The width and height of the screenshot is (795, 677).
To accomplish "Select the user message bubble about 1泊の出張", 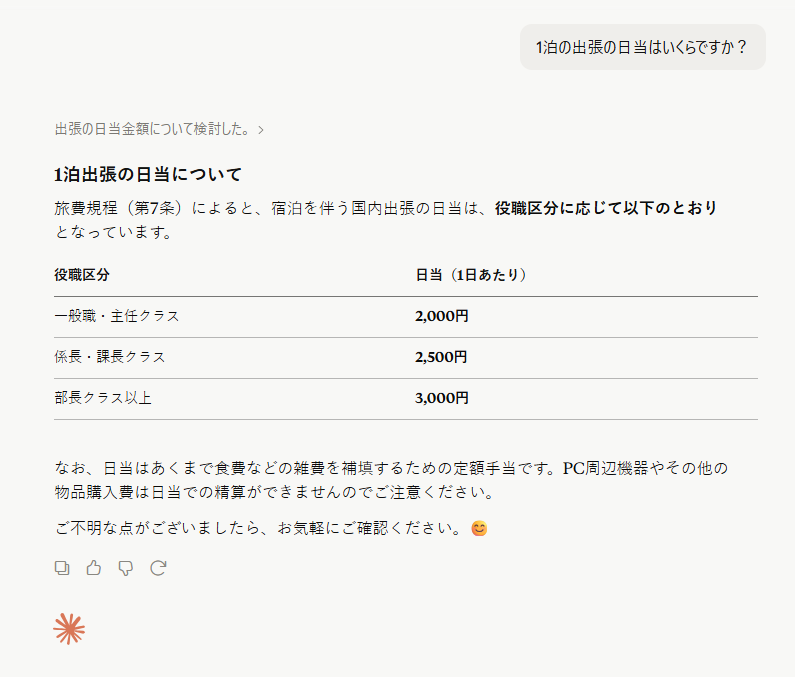I will [x=642, y=47].
